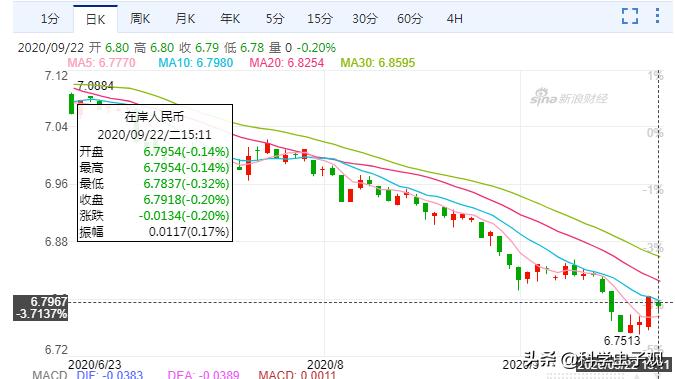Click the MA30 moving average label
Viewport: 675px width, 379px height.
click(x=378, y=63)
